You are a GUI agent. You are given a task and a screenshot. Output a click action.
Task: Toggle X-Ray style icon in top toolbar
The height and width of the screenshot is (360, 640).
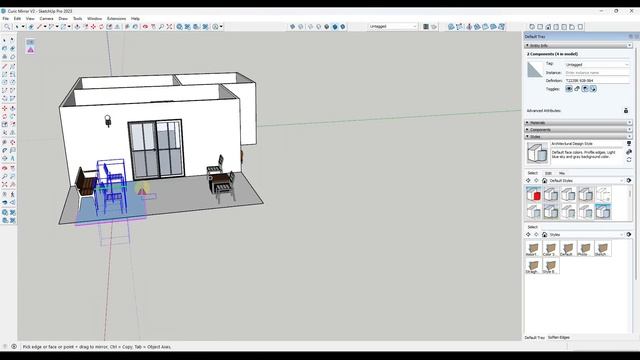[293, 27]
